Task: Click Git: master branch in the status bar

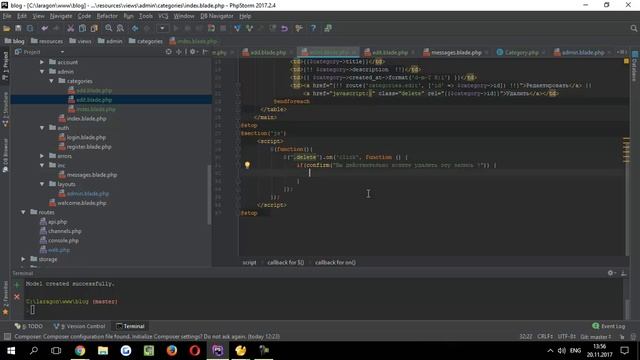Action: (x=596, y=337)
